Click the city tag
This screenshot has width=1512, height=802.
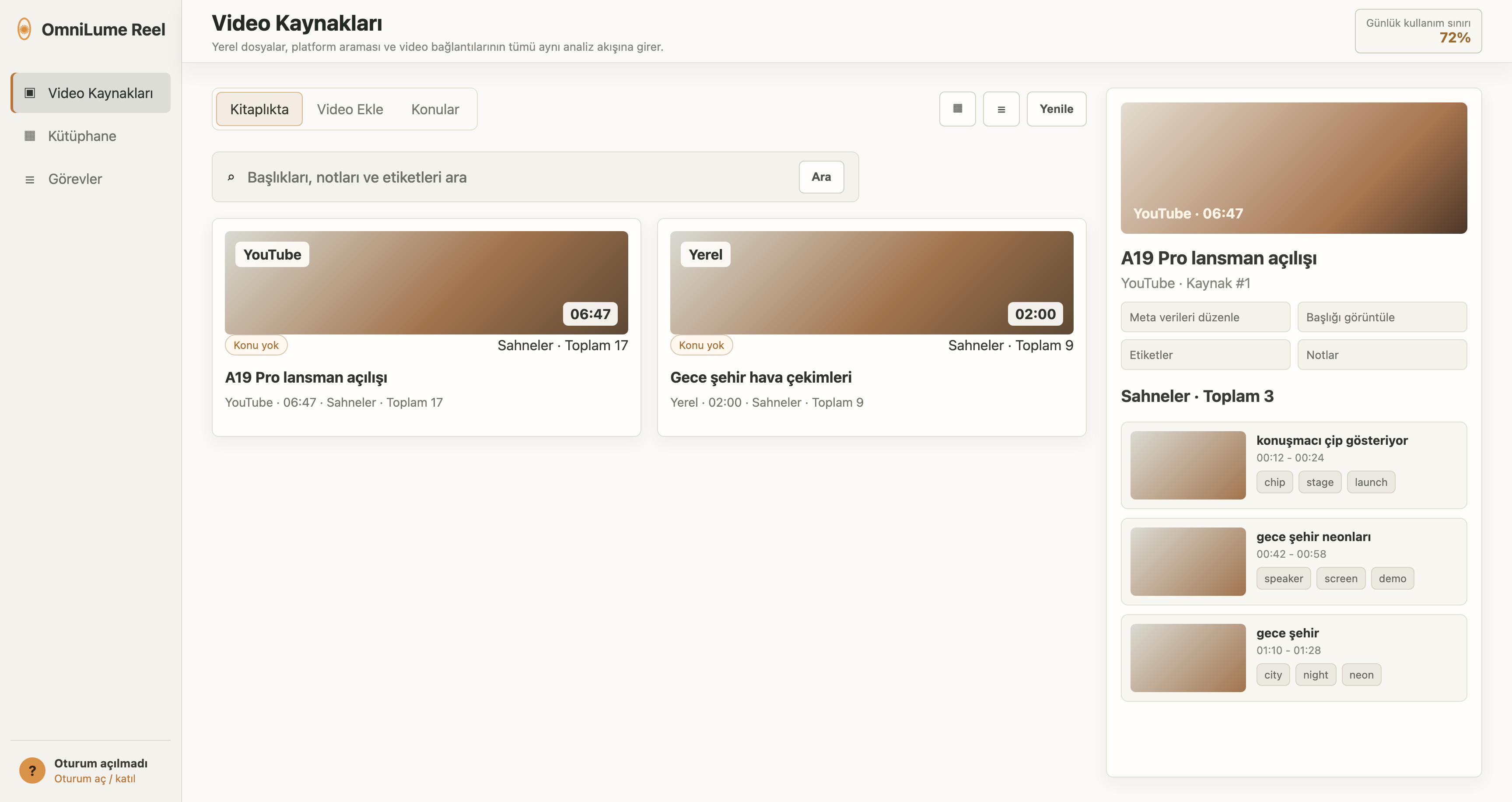point(1273,675)
